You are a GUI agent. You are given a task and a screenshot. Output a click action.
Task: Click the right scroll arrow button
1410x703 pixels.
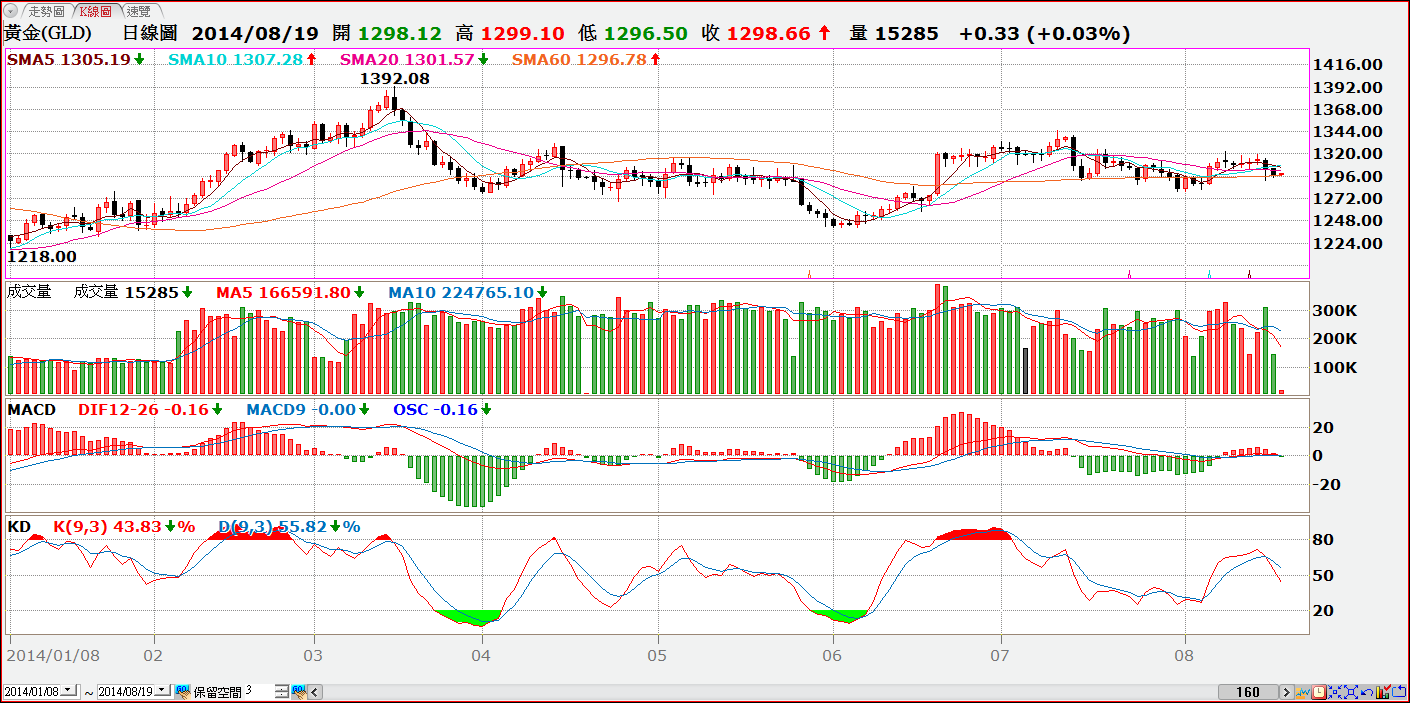[1287, 692]
